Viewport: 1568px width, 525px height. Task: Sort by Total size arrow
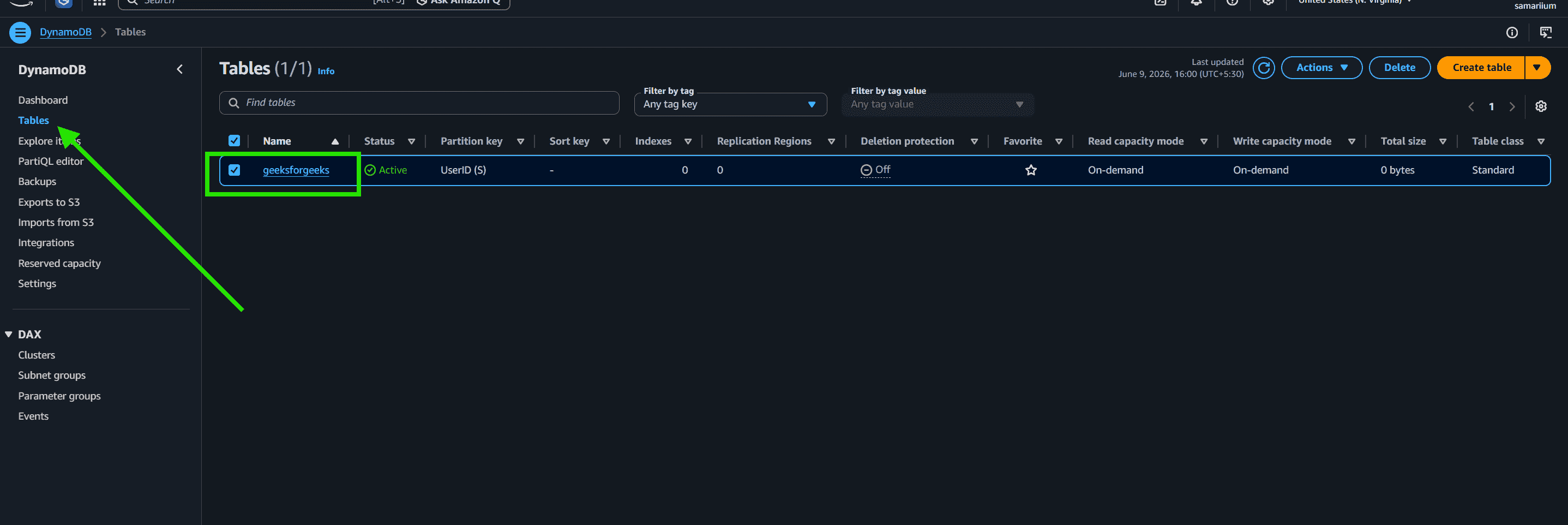[1443, 141]
